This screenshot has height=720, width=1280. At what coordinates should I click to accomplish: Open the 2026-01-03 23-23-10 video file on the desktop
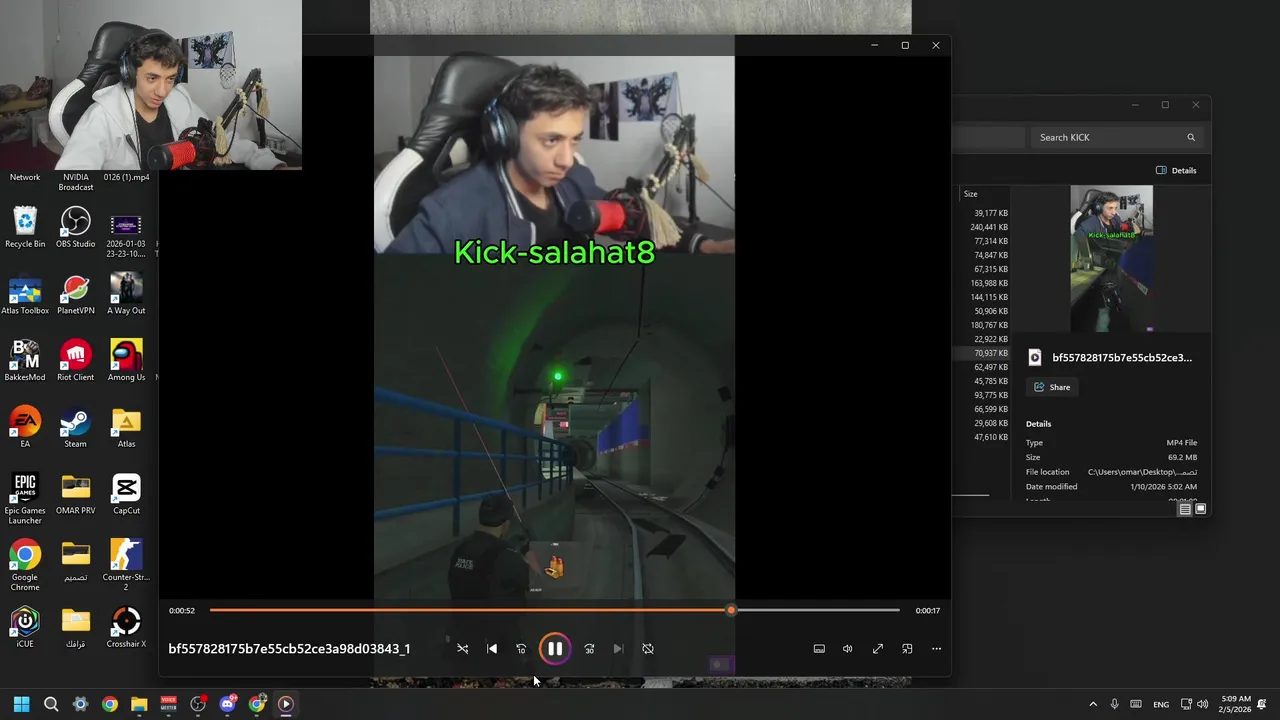coord(126,236)
